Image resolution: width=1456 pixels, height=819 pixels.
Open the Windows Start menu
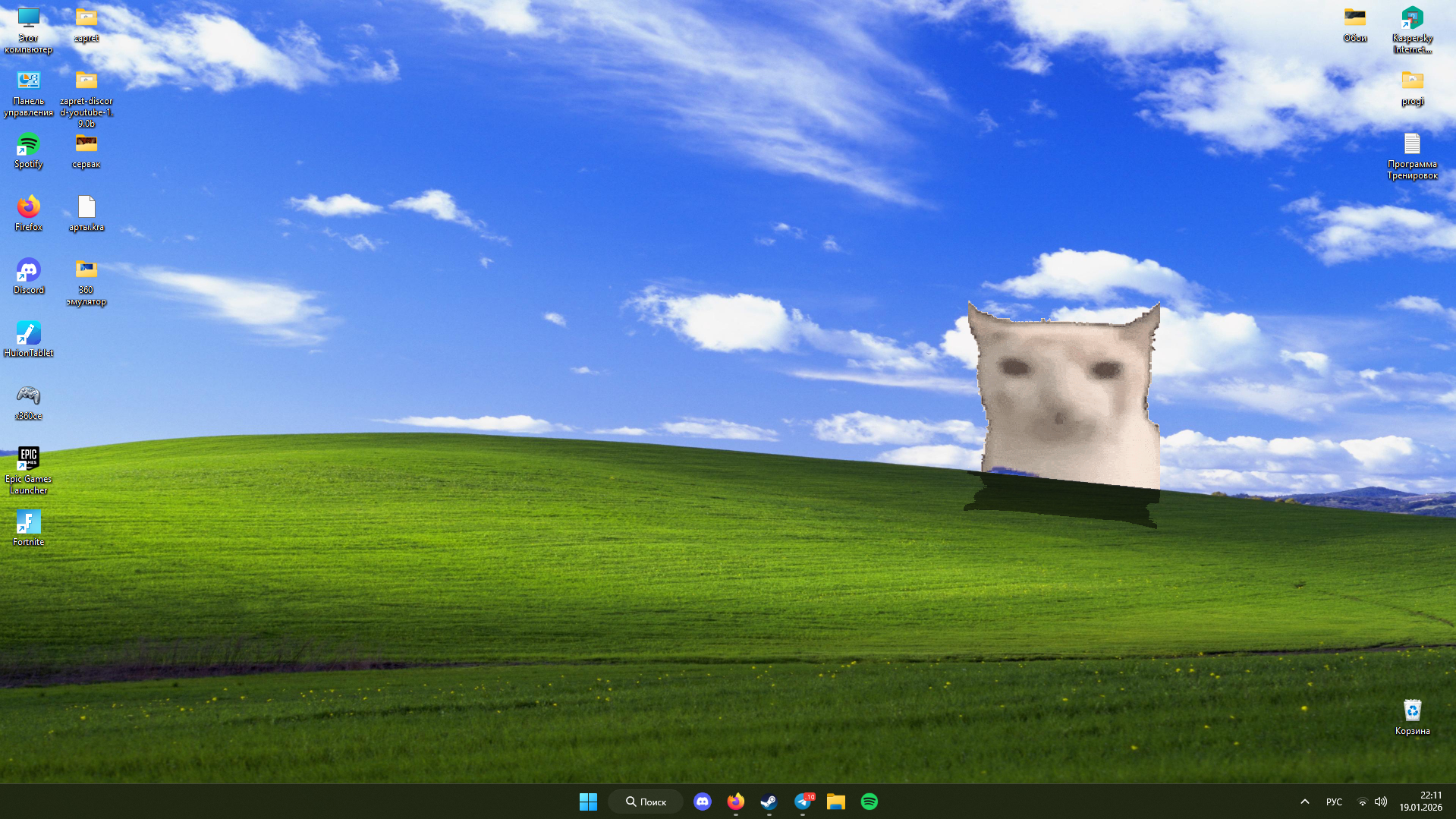(588, 802)
